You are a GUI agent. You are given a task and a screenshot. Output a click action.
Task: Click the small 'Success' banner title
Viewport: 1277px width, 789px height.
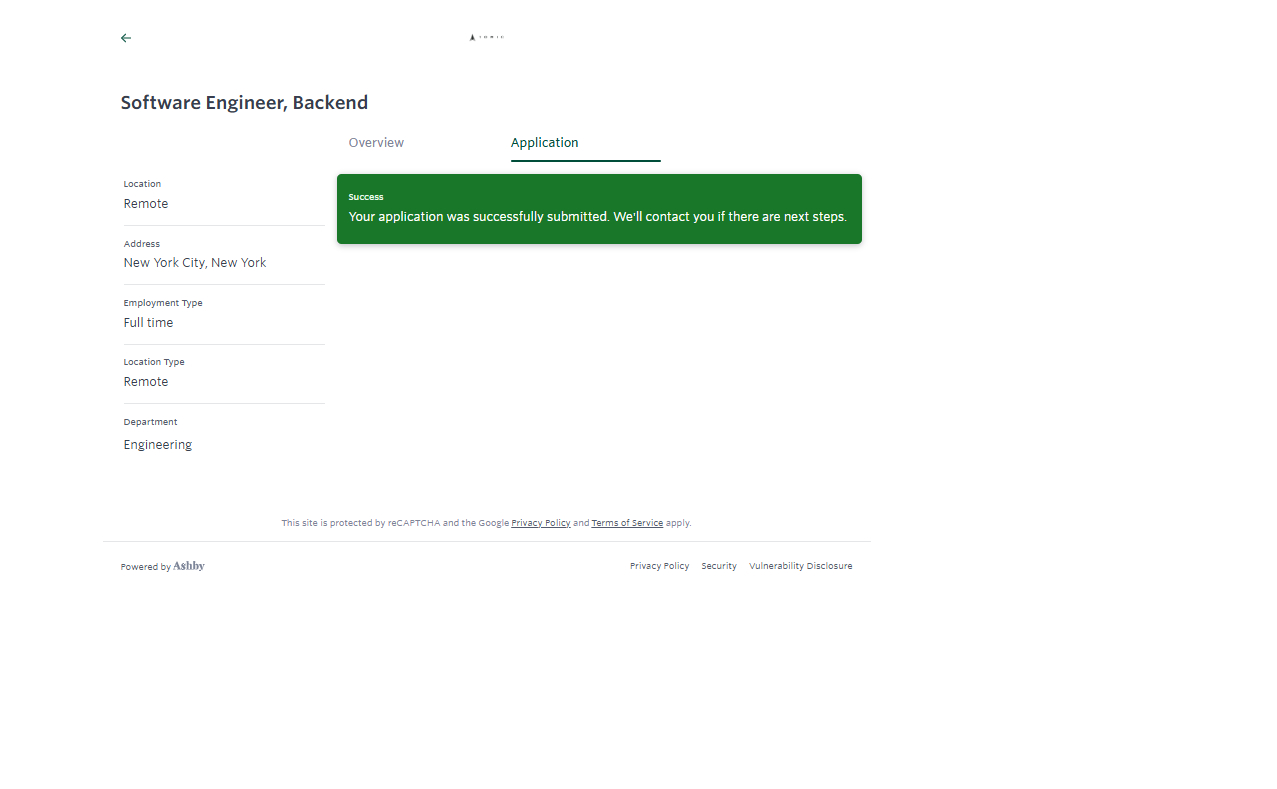pos(366,197)
